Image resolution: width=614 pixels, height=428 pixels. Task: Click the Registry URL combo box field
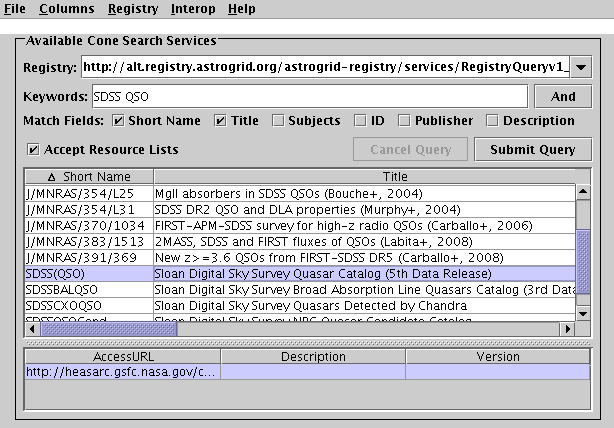[326, 67]
